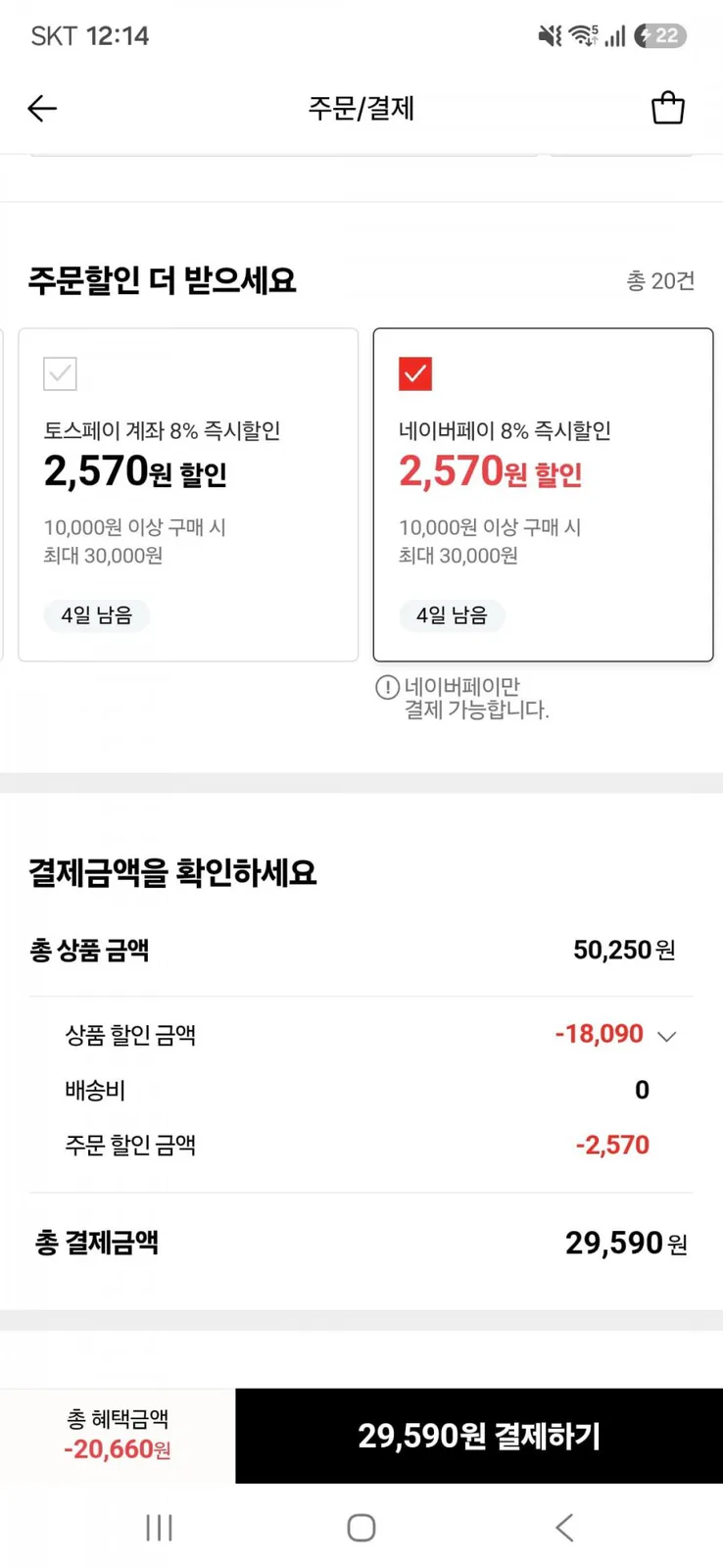The image size is (723, 1568).
Task: Check the 토스페이 계좌 8% discount checkbox
Action: [60, 373]
